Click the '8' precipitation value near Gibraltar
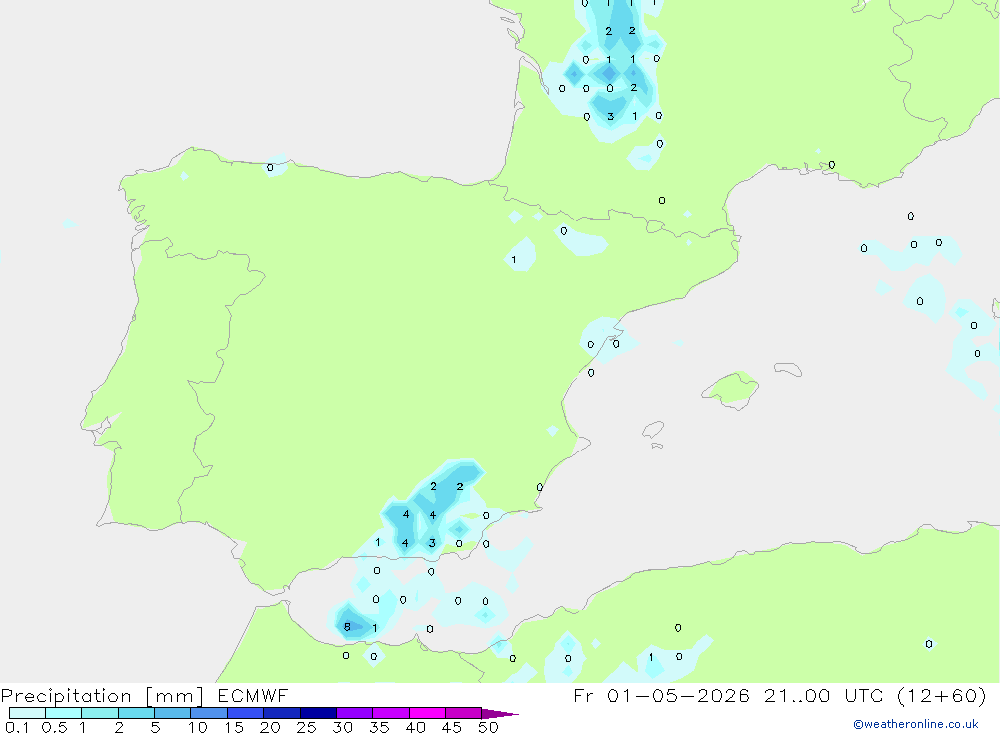 click(347, 627)
